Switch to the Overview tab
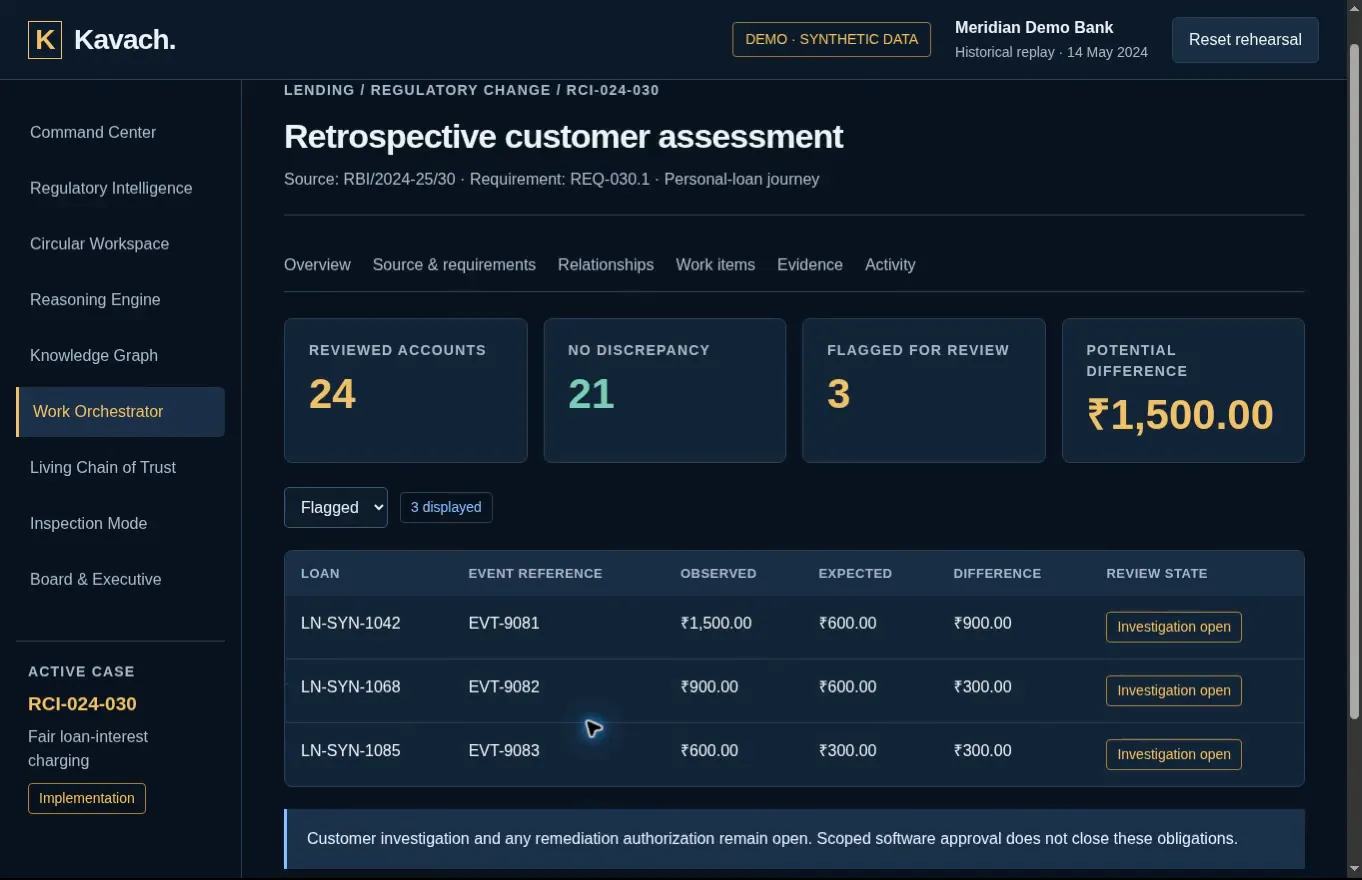This screenshot has width=1362, height=880. click(x=317, y=265)
